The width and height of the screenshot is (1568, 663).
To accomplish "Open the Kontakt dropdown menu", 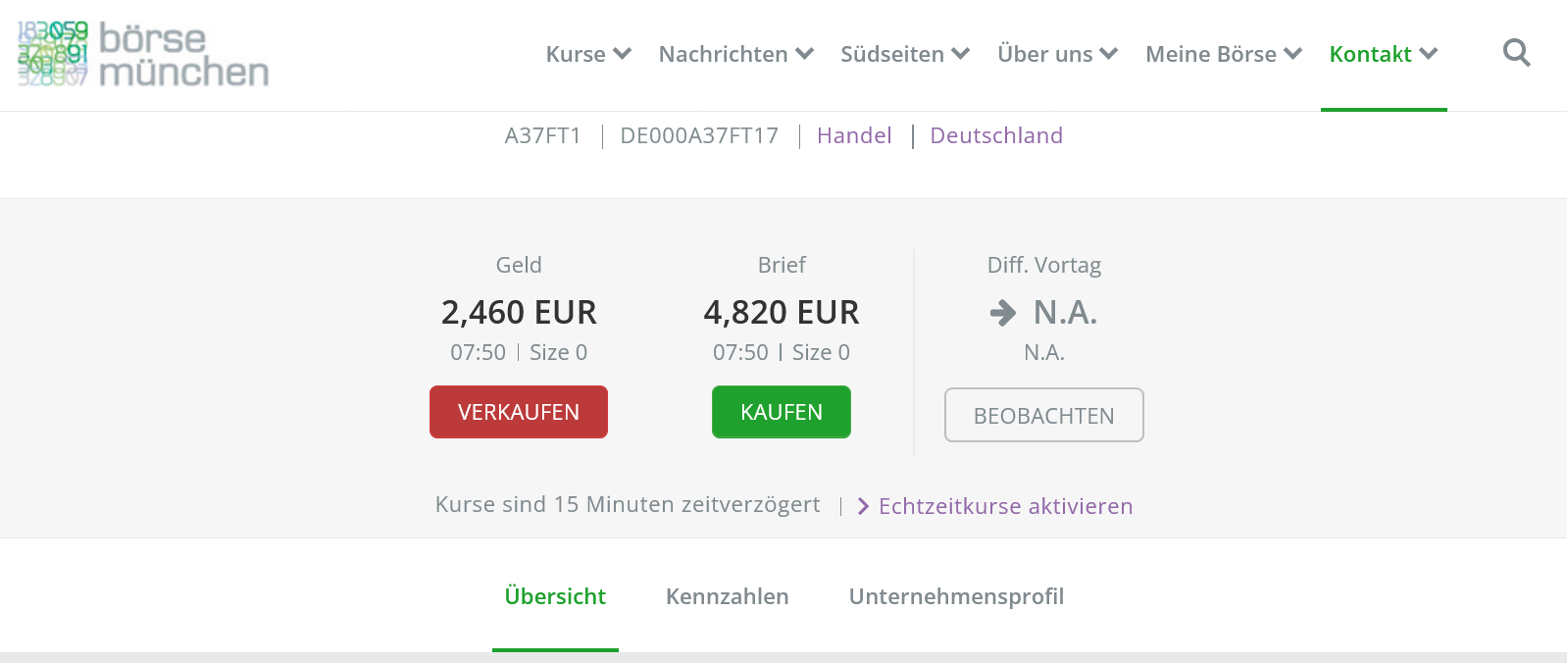I will point(1383,54).
